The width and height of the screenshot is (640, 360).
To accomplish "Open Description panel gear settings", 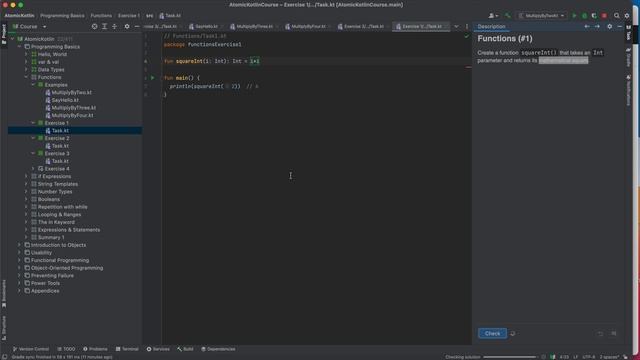I will (609, 27).
